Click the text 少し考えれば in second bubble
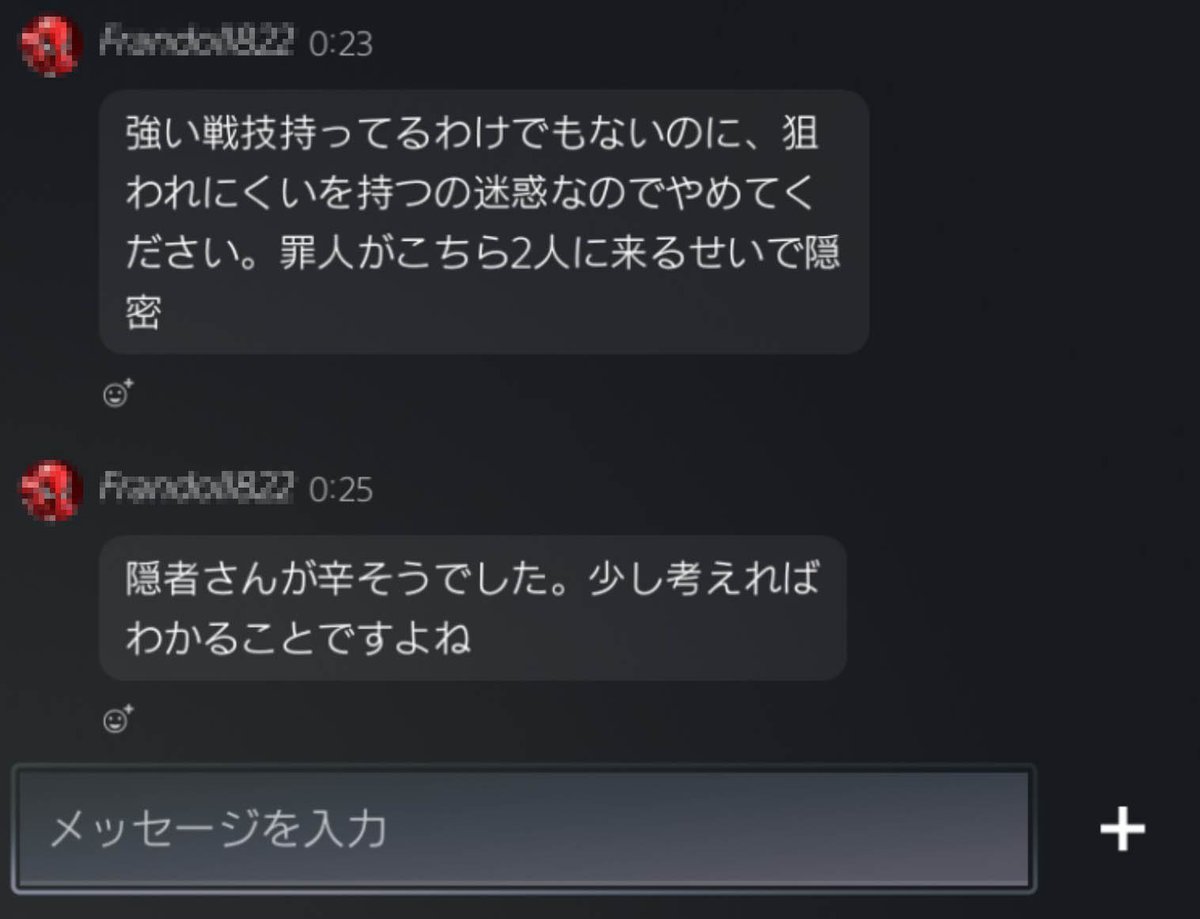 point(703,579)
